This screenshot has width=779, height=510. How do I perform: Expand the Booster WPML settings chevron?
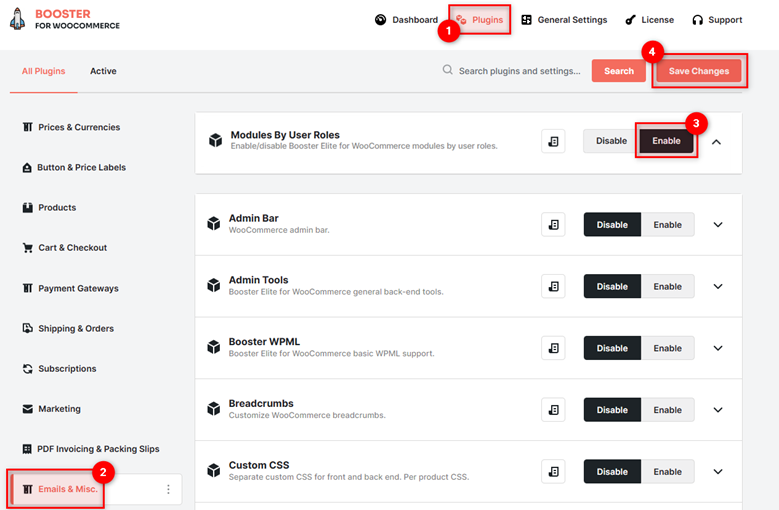(718, 348)
